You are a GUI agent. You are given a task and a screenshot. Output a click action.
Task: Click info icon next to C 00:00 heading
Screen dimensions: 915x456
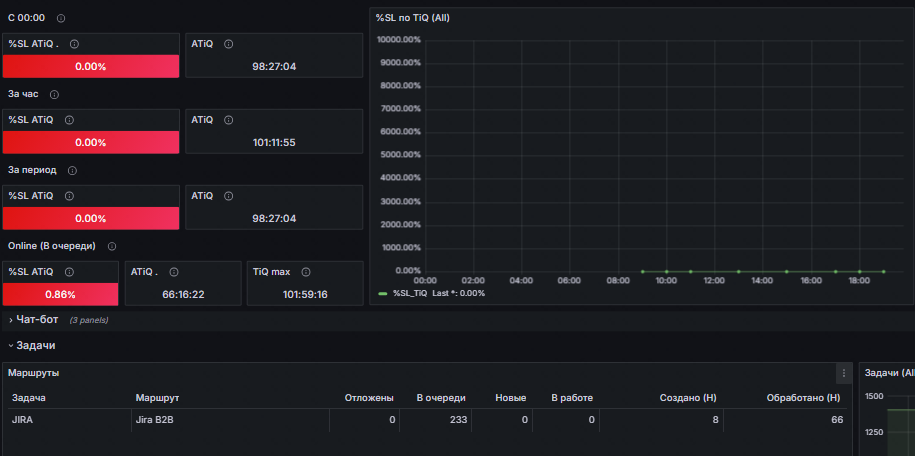point(61,18)
